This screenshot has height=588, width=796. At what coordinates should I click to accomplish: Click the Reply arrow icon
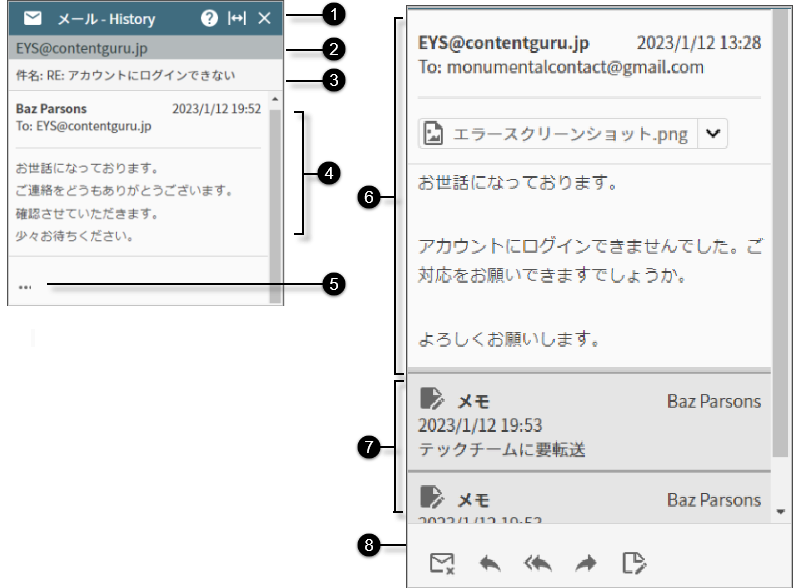pos(490,563)
